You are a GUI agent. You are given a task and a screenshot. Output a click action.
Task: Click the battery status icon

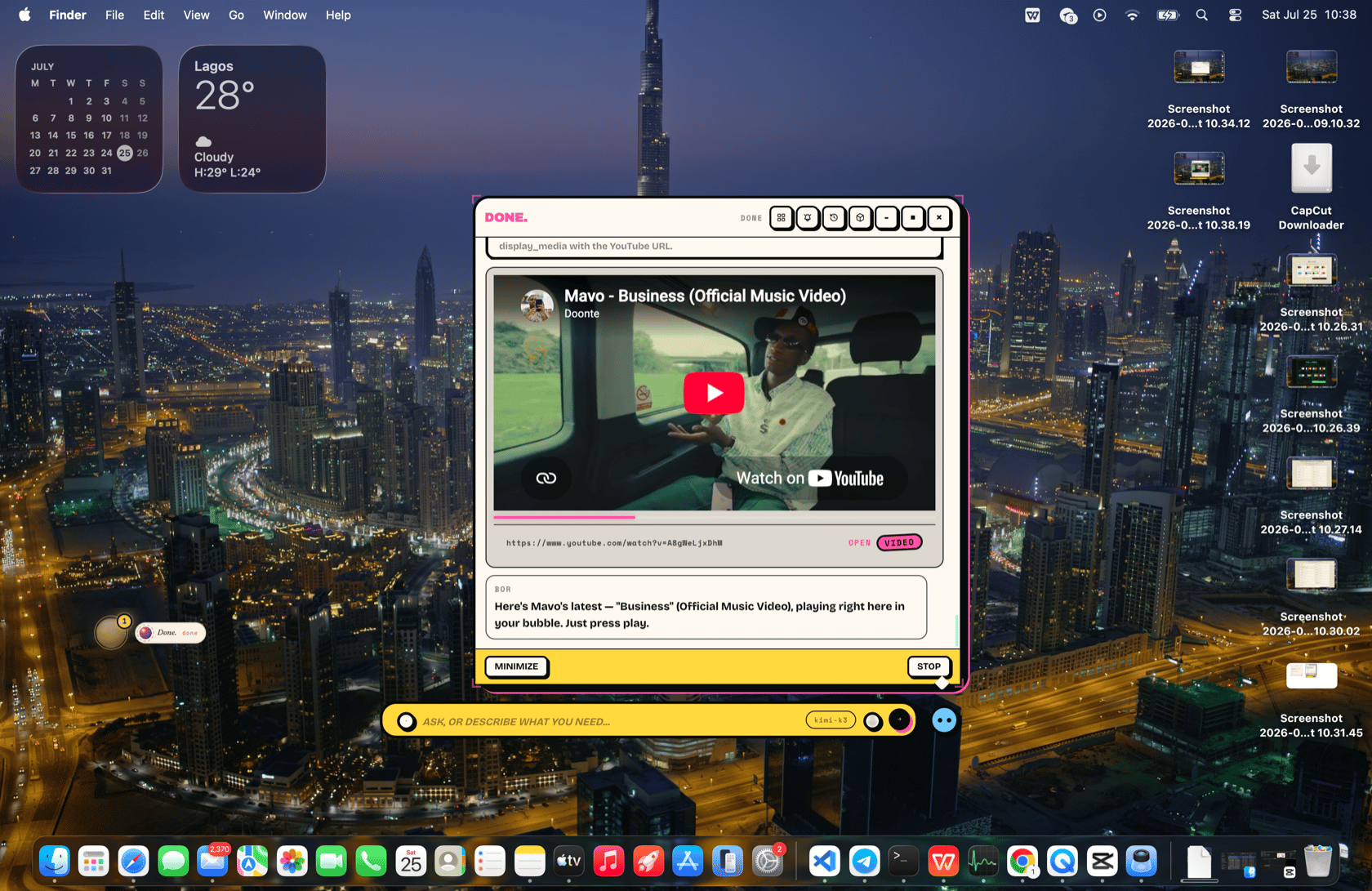pos(1167,15)
